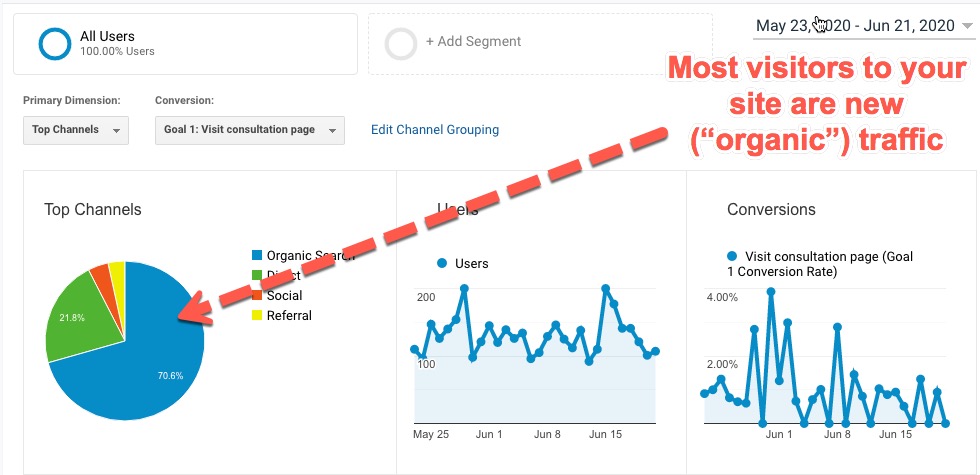The image size is (980, 475).
Task: Click the Referral legend label
Action: 289,316
